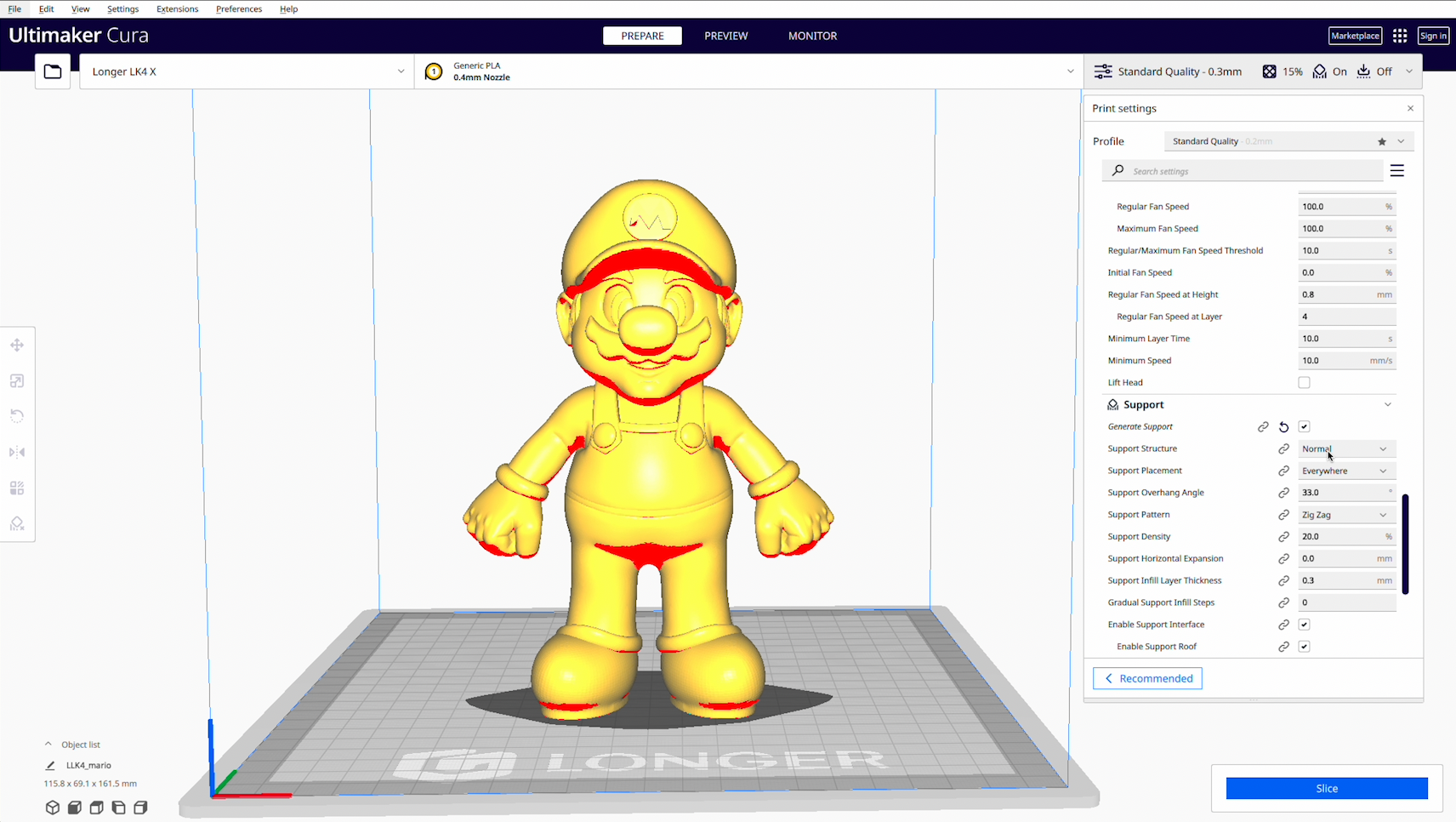Collapse the Object list

pos(48,745)
